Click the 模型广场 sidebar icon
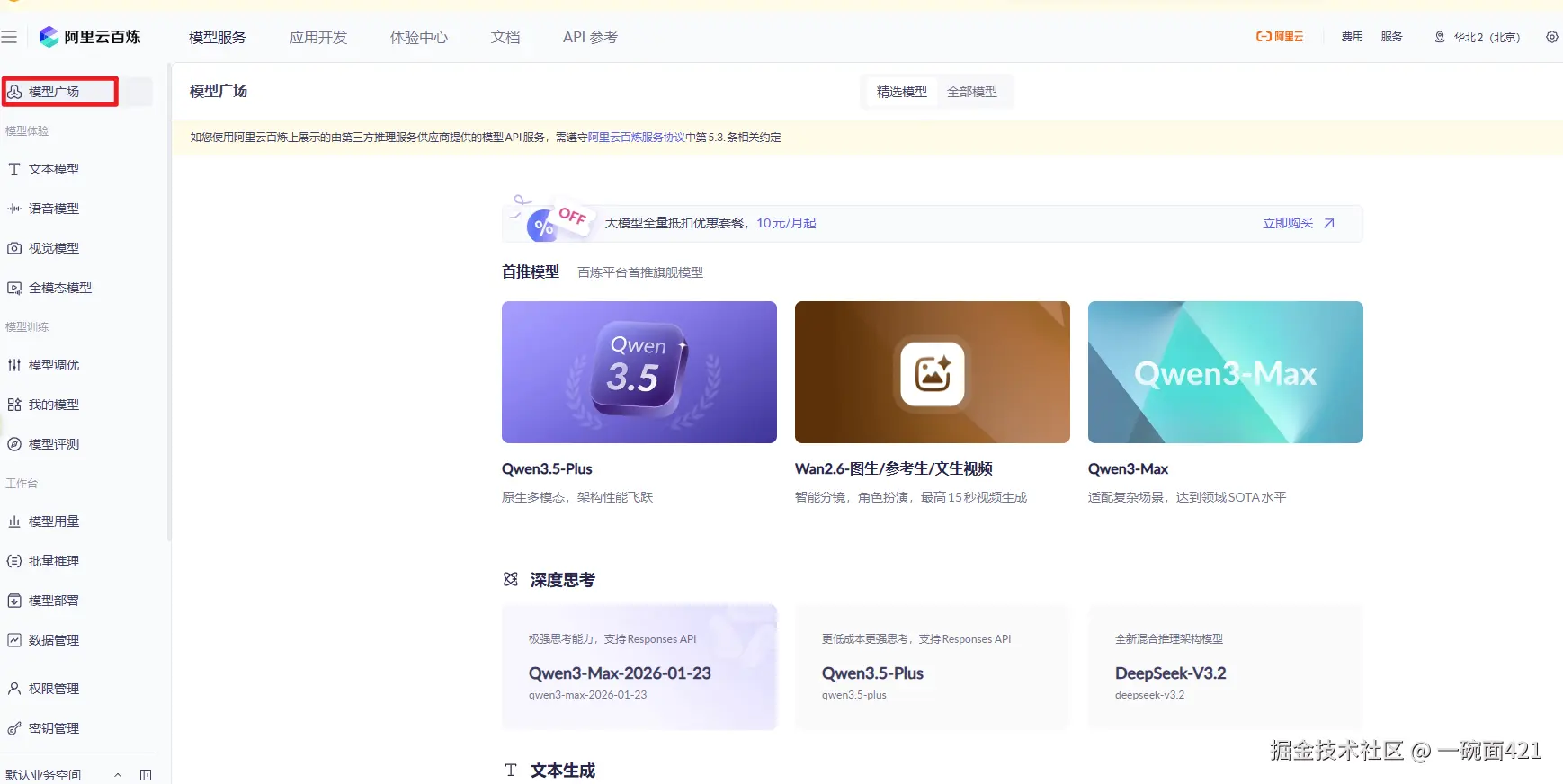The height and width of the screenshot is (784, 1563). pyautogui.click(x=14, y=92)
